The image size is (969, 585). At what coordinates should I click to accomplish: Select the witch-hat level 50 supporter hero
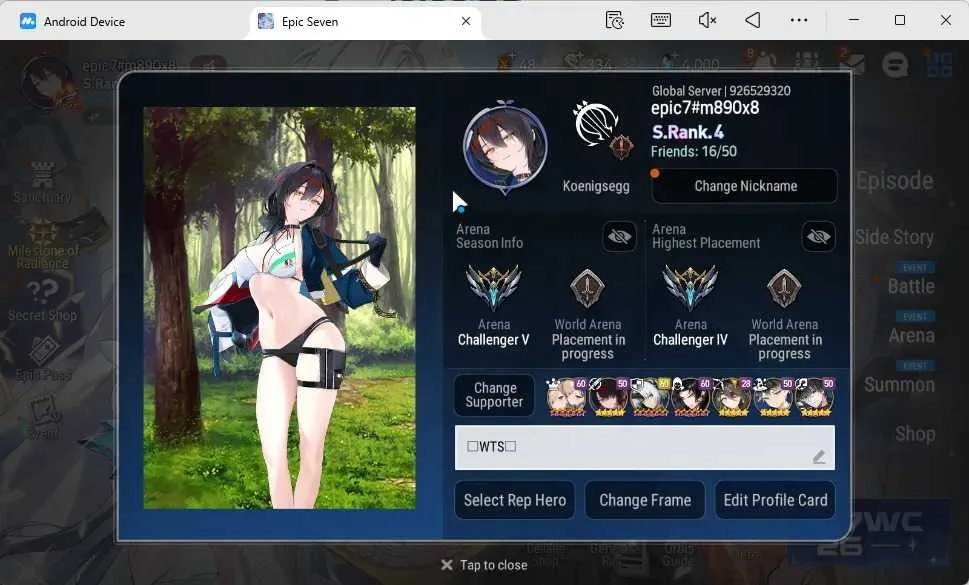point(774,396)
